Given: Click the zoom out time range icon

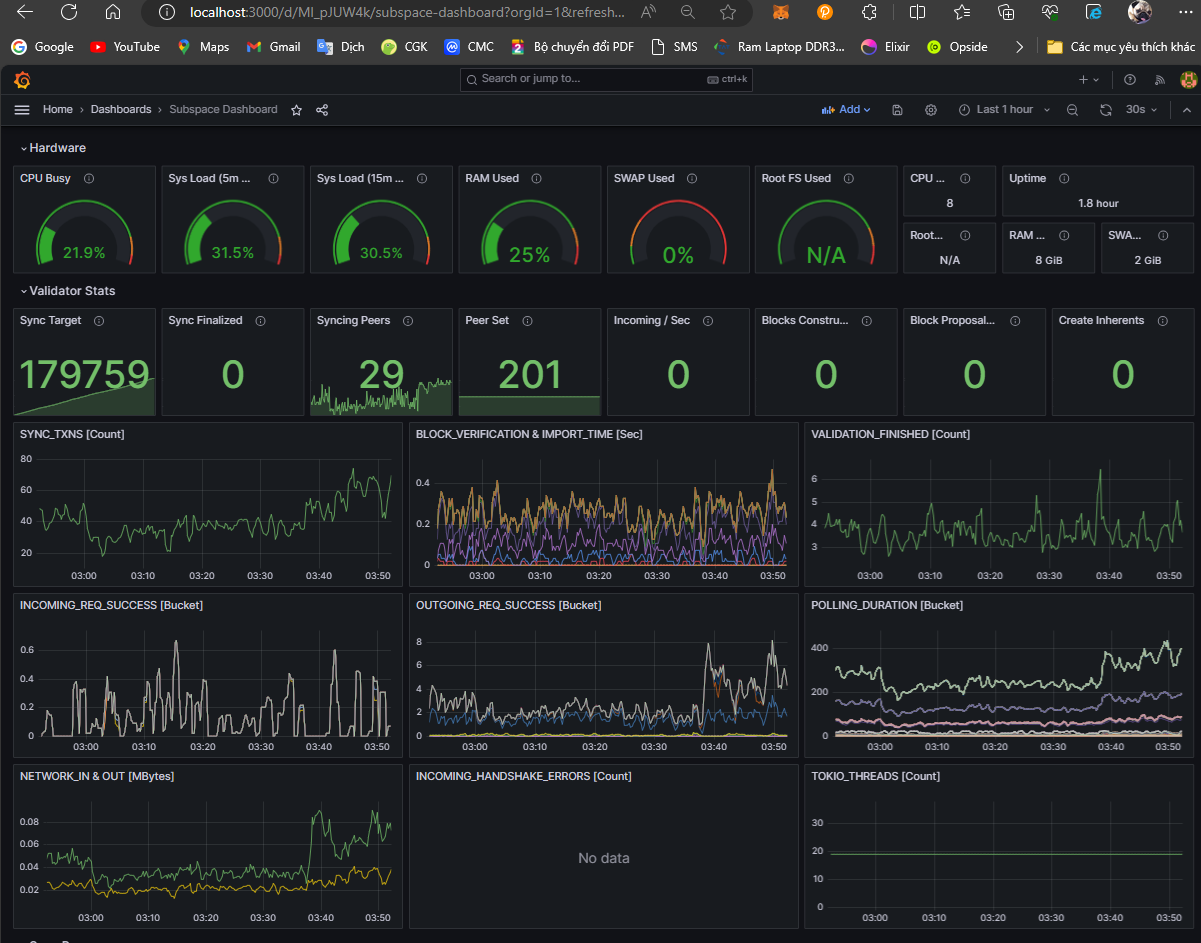Looking at the screenshot, I should pyautogui.click(x=1072, y=109).
